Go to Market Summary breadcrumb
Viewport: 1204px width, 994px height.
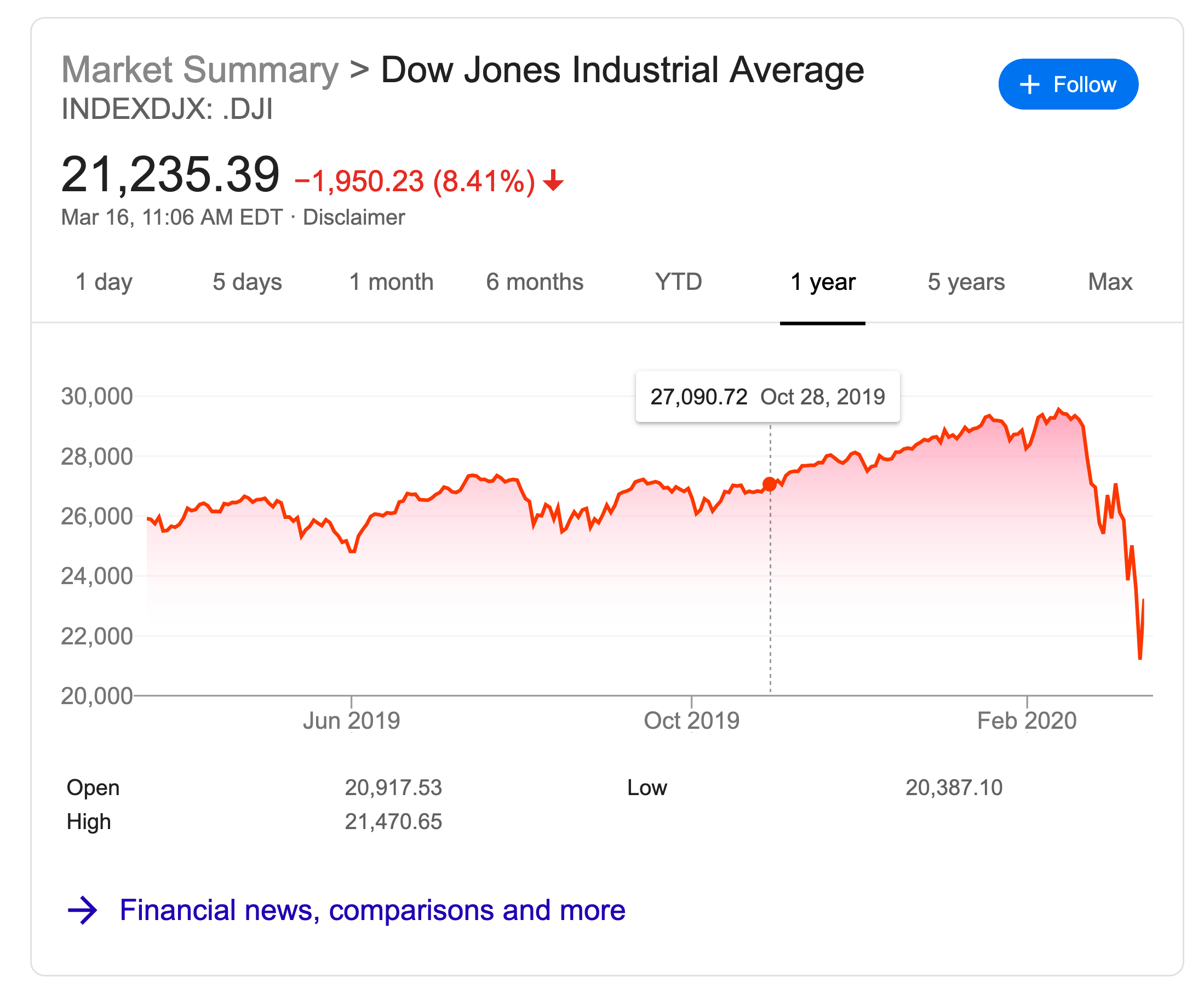[x=200, y=70]
